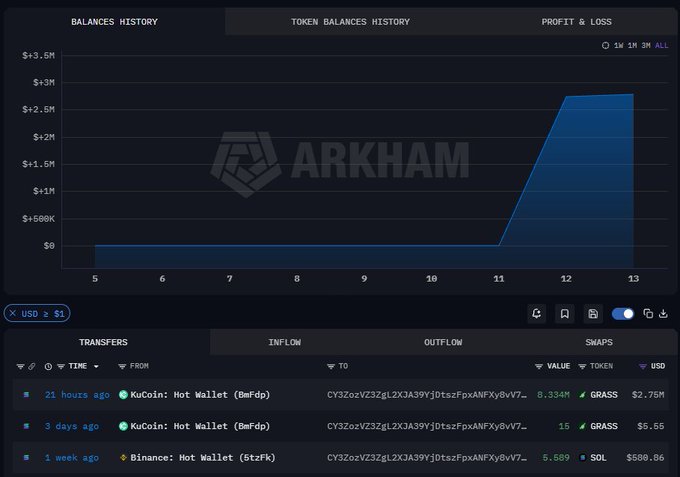Image resolution: width=680 pixels, height=477 pixels.
Task: Remove the USD ≥ $1 filter chip
Action: 13,313
